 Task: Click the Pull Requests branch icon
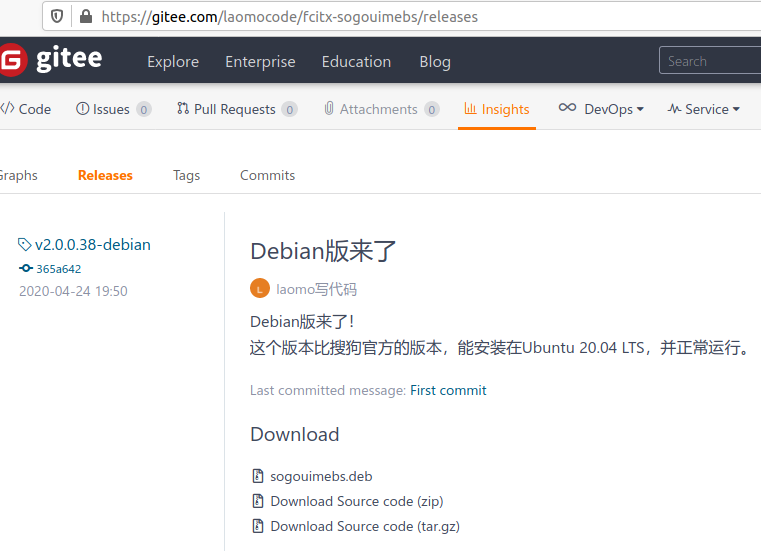tap(183, 108)
